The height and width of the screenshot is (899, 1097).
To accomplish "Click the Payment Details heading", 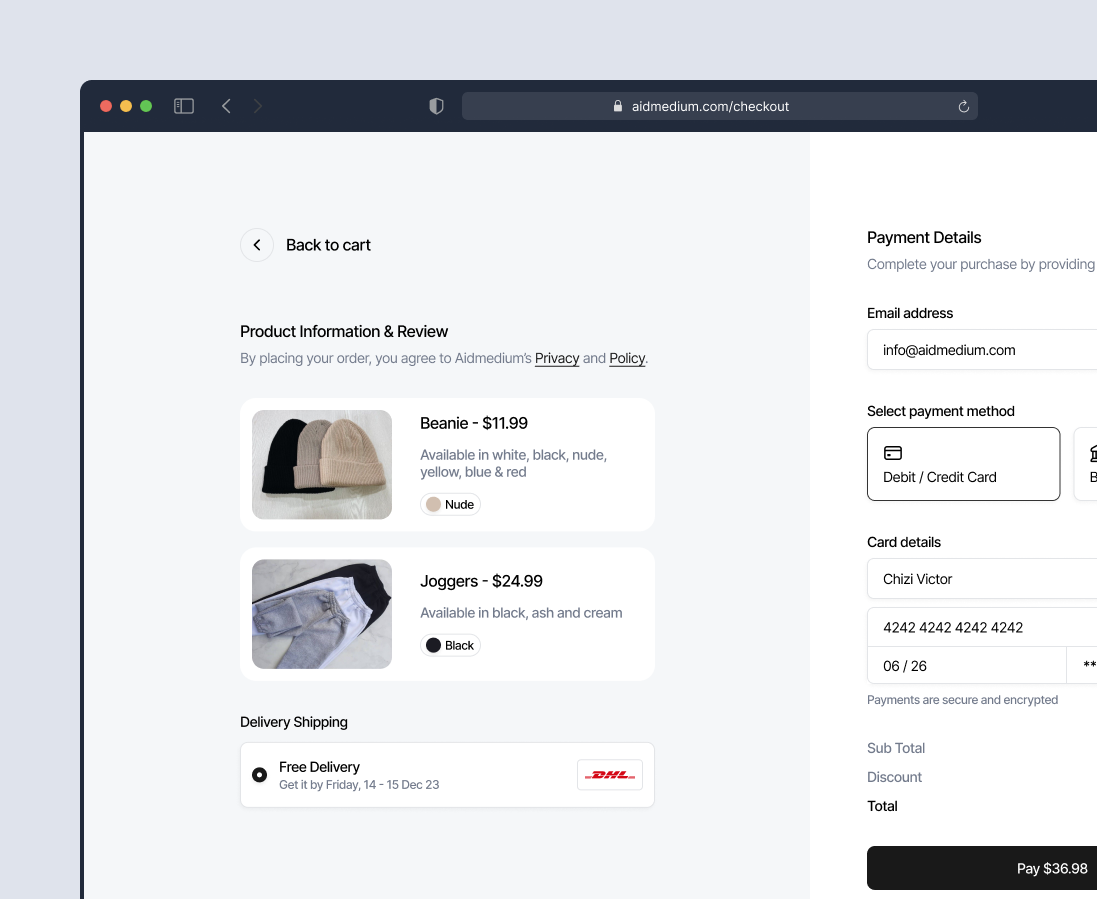I will (x=924, y=237).
